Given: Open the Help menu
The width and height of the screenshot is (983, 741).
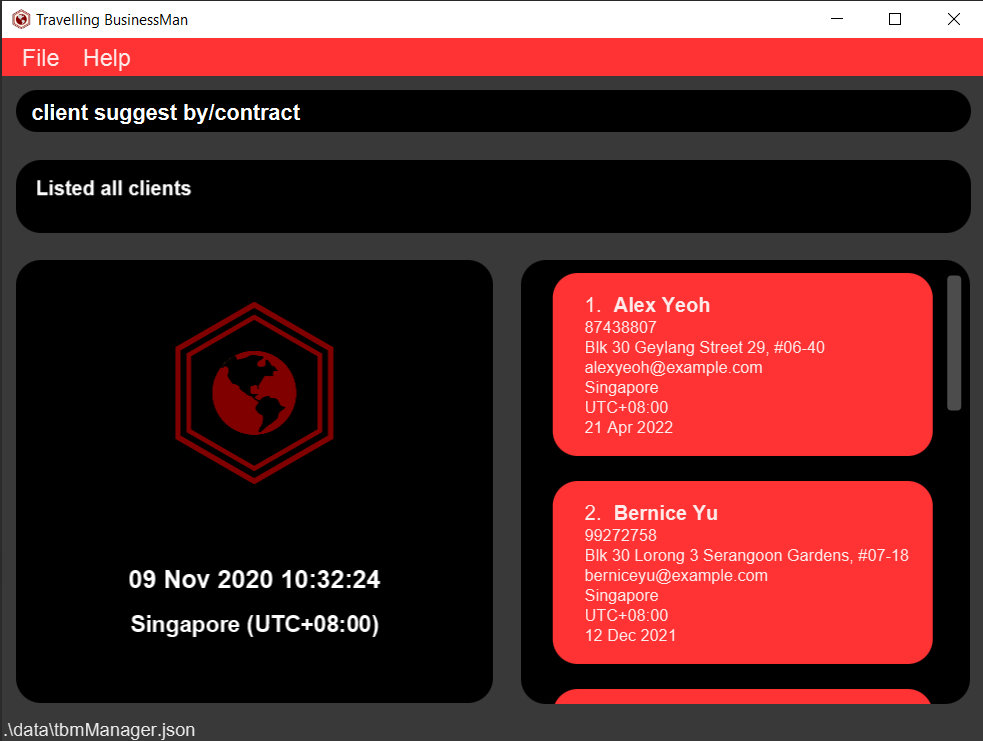Looking at the screenshot, I should (107, 58).
